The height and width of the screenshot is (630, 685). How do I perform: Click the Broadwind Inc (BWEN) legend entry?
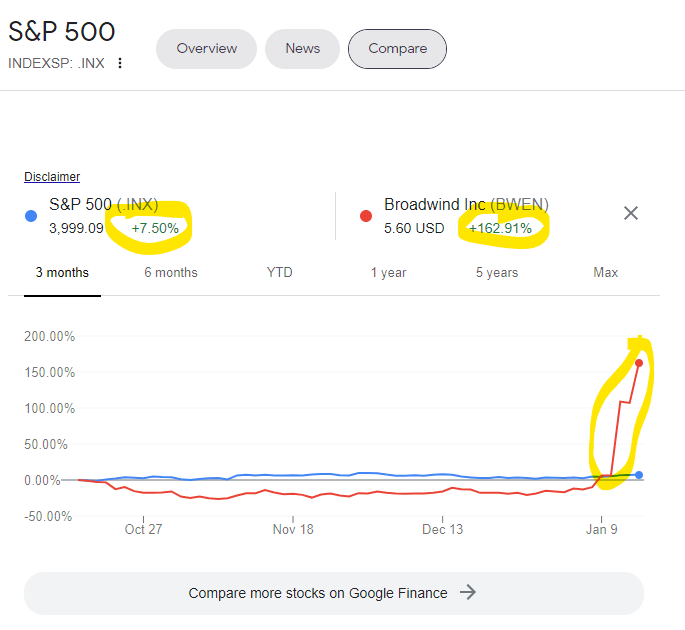[x=466, y=205]
